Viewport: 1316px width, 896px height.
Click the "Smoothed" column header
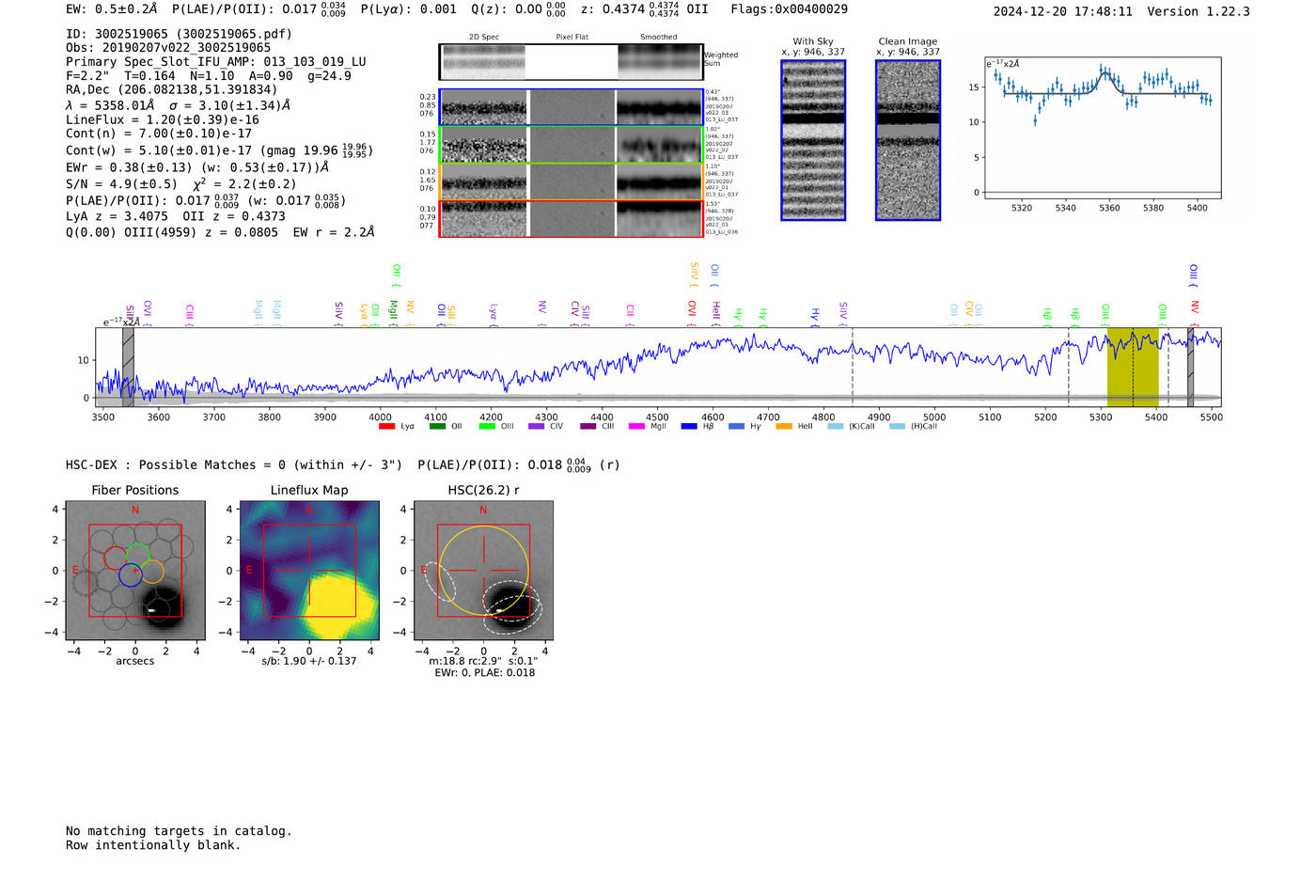pos(658,37)
